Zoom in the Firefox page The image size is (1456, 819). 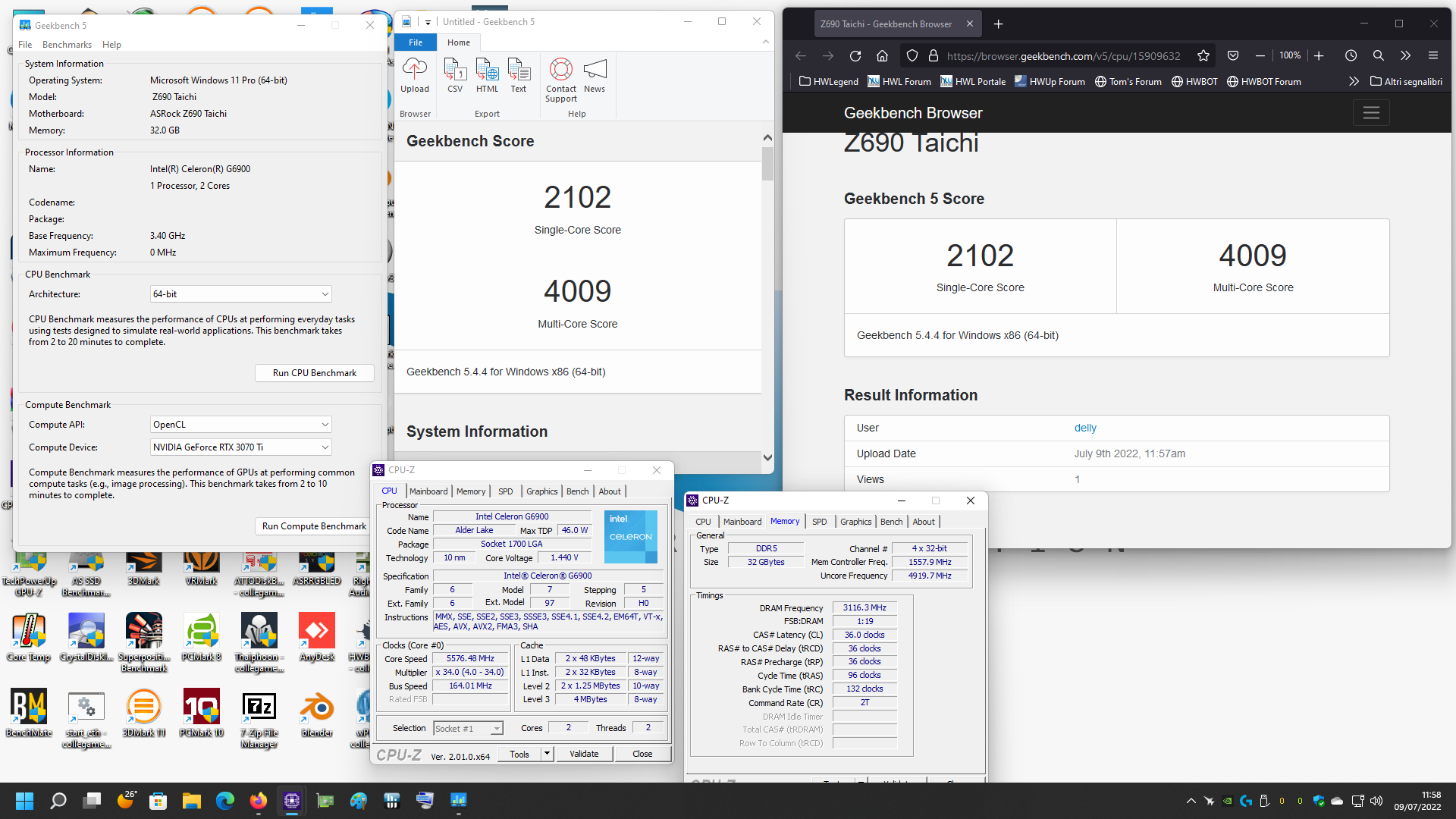1319,55
